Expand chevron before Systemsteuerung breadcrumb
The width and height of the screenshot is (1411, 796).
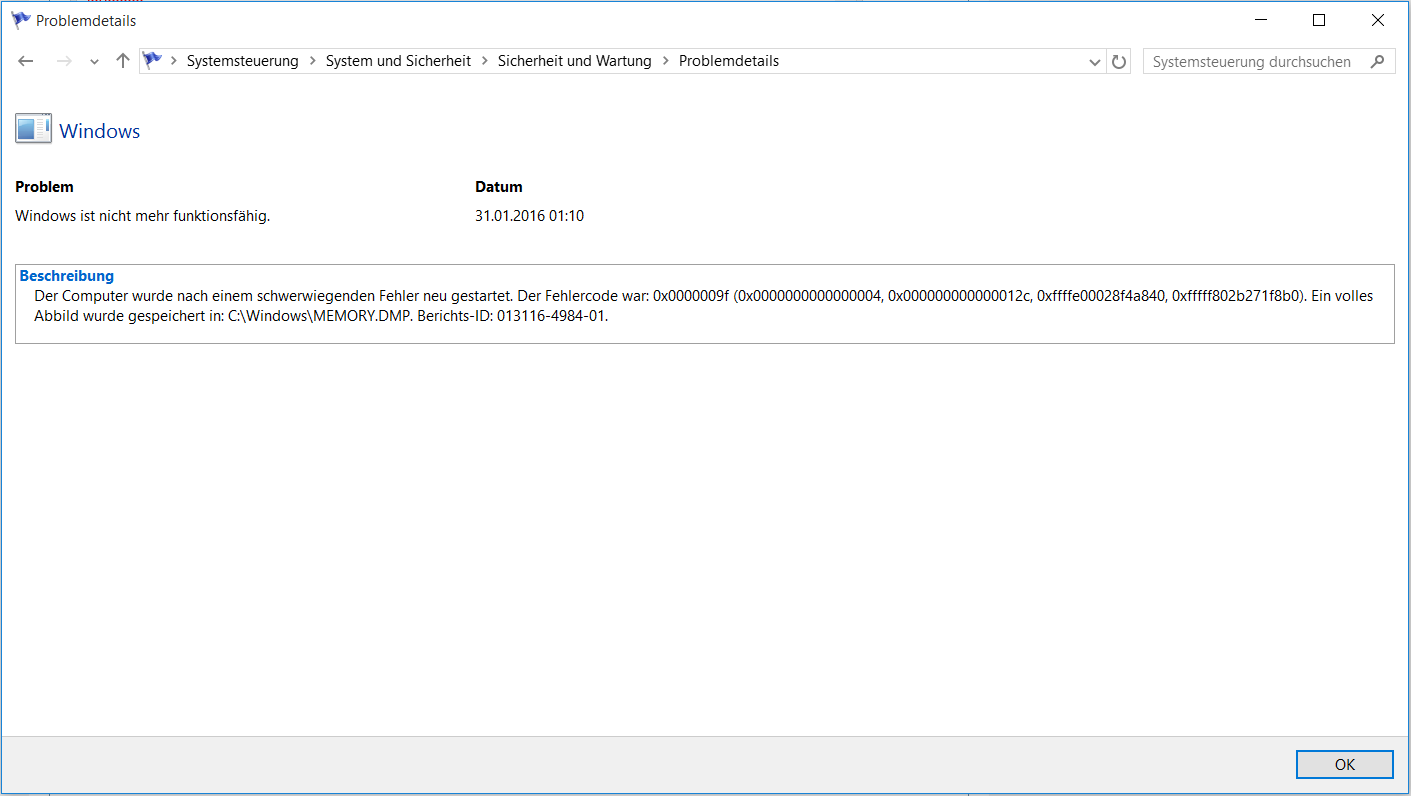pyautogui.click(x=174, y=61)
